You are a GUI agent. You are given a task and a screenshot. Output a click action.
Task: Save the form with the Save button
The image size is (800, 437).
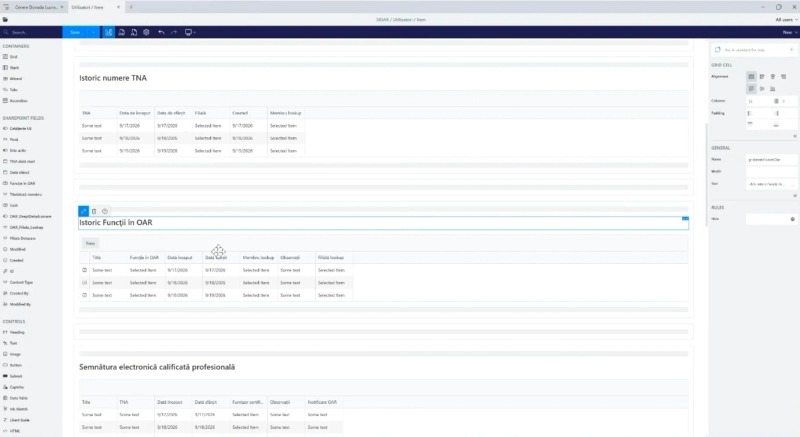pos(75,32)
